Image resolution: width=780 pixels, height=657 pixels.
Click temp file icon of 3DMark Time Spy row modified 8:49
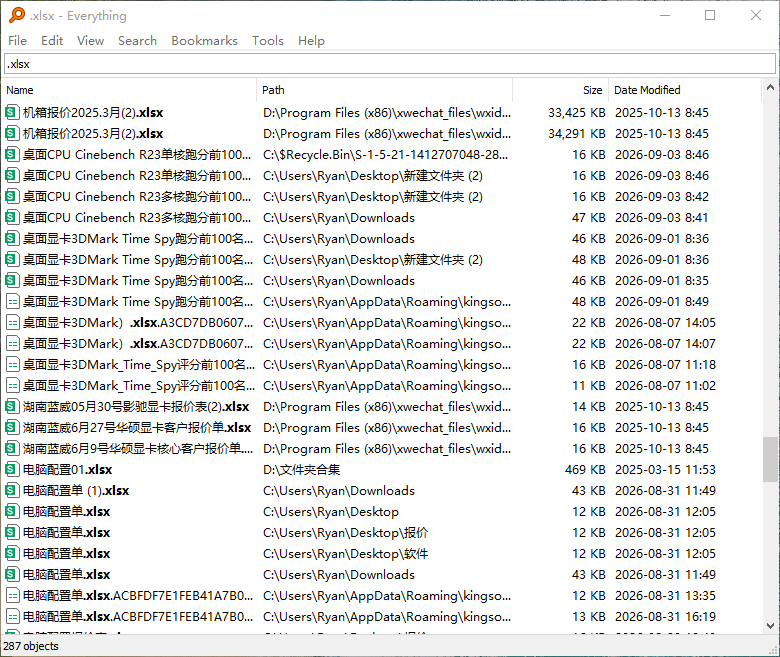click(12, 301)
